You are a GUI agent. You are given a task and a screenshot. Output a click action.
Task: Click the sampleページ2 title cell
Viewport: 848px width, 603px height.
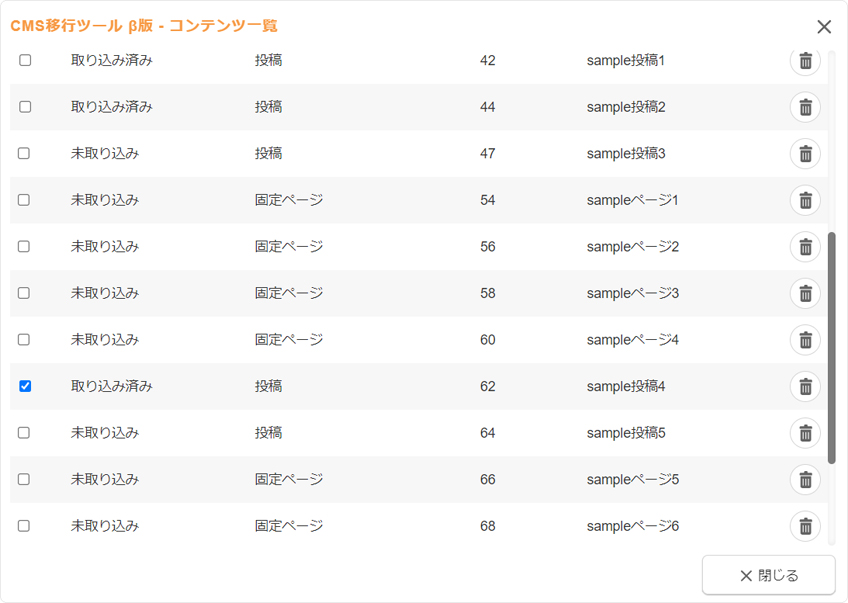pyautogui.click(x=632, y=247)
